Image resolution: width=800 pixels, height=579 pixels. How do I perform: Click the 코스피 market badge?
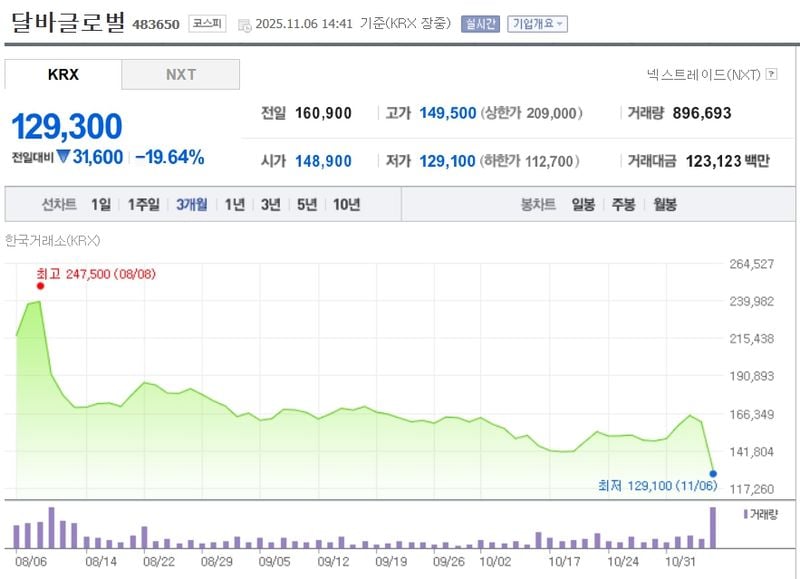point(207,23)
